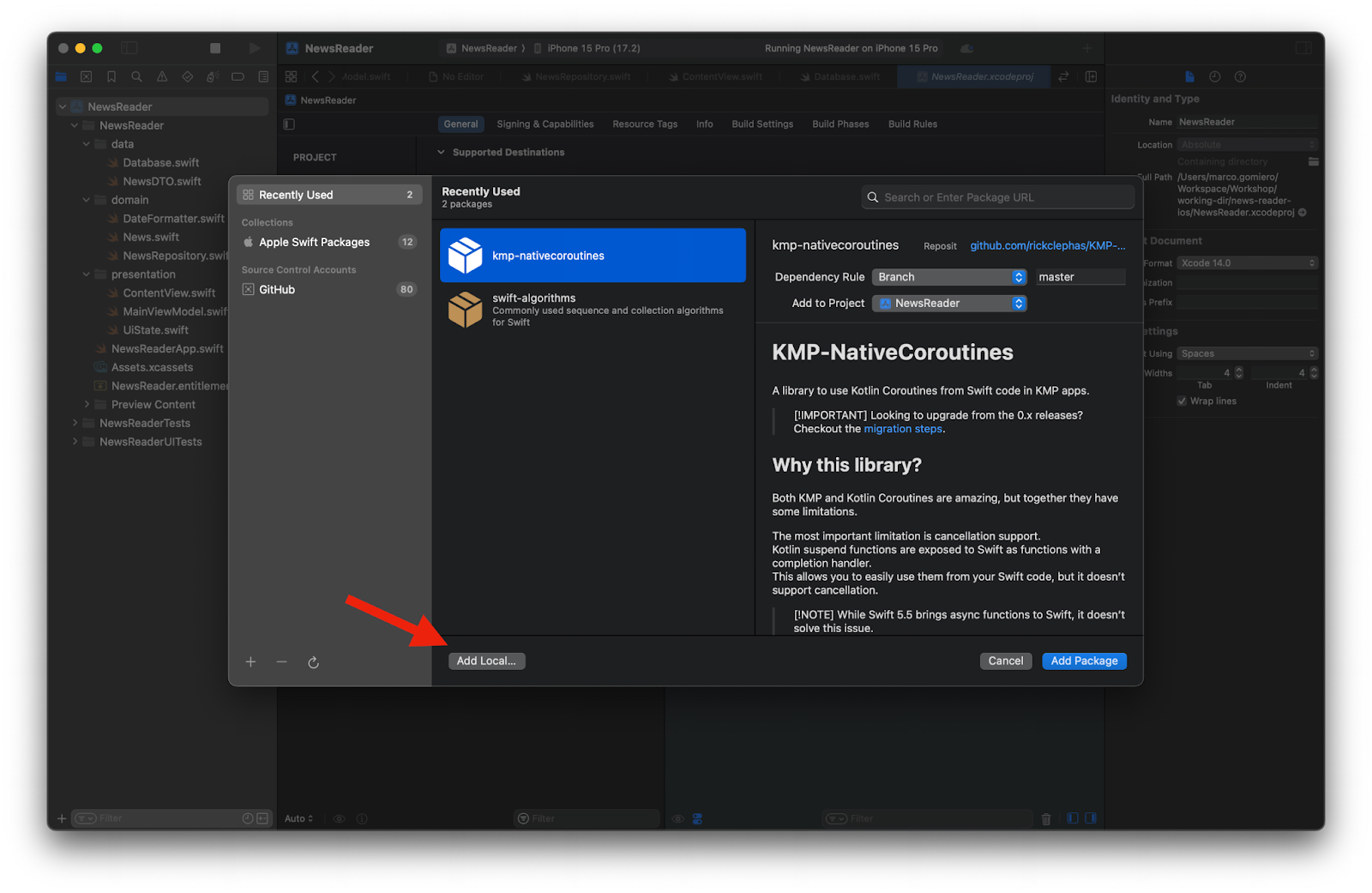Image resolution: width=1372 pixels, height=893 pixels.
Task: Open the find navigator magnifier
Action: pos(136,76)
